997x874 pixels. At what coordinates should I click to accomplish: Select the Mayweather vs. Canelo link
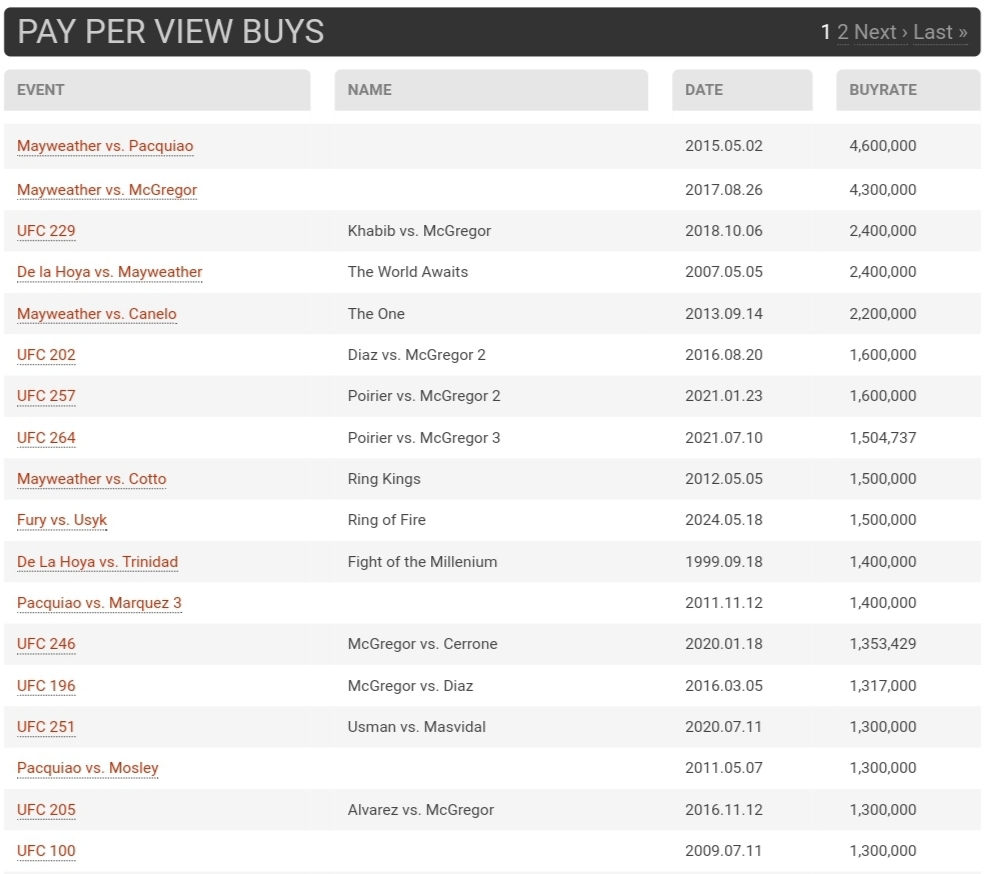[96, 314]
